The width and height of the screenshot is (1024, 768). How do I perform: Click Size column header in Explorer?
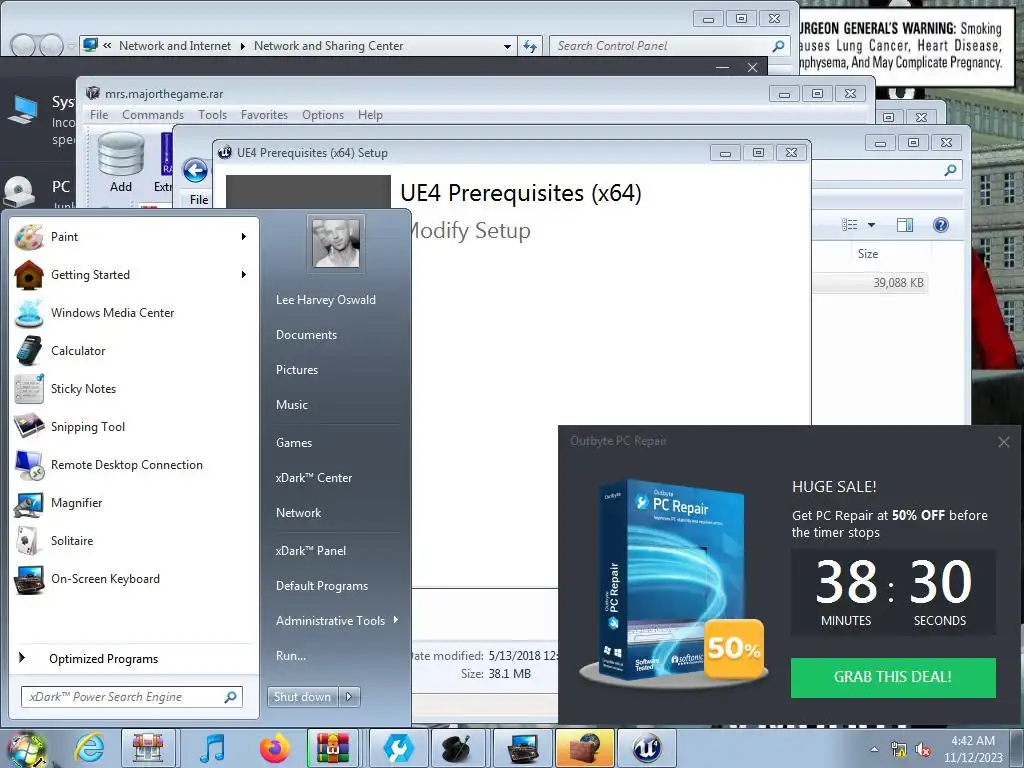click(x=868, y=253)
